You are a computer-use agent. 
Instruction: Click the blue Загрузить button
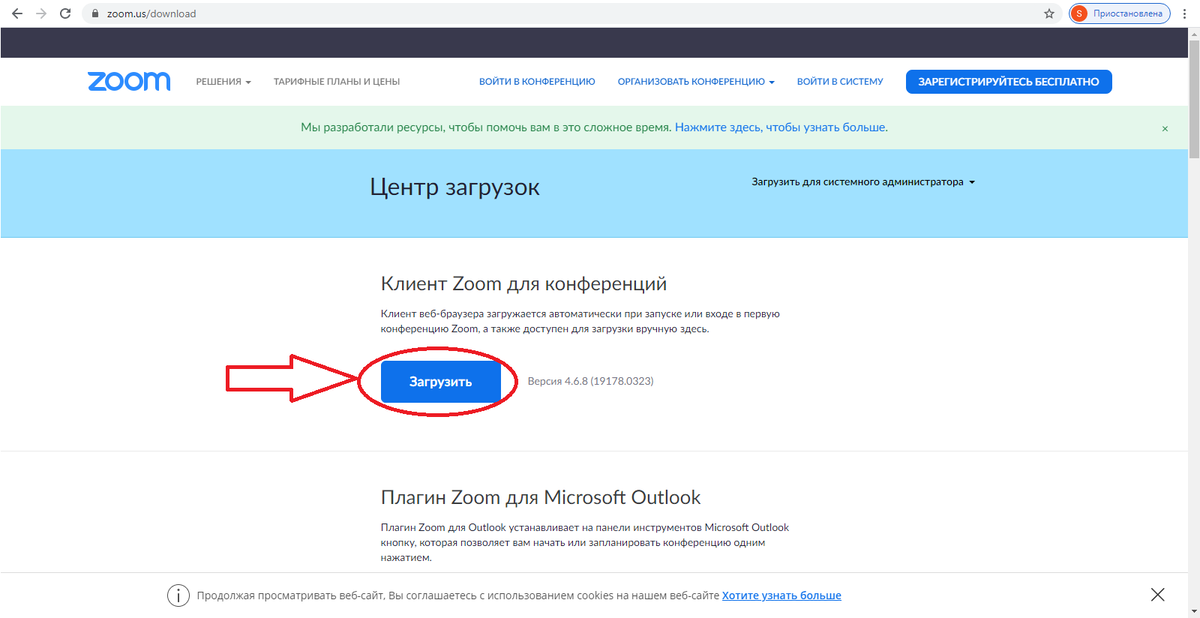click(x=441, y=382)
